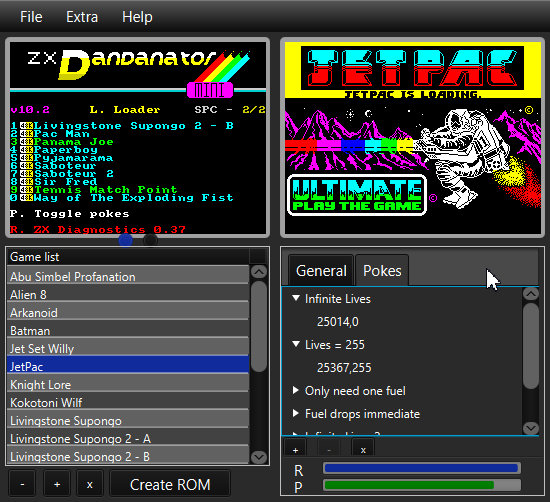
Task: Select Livingstone Supongo 2 - B entry
Action: pos(128,456)
